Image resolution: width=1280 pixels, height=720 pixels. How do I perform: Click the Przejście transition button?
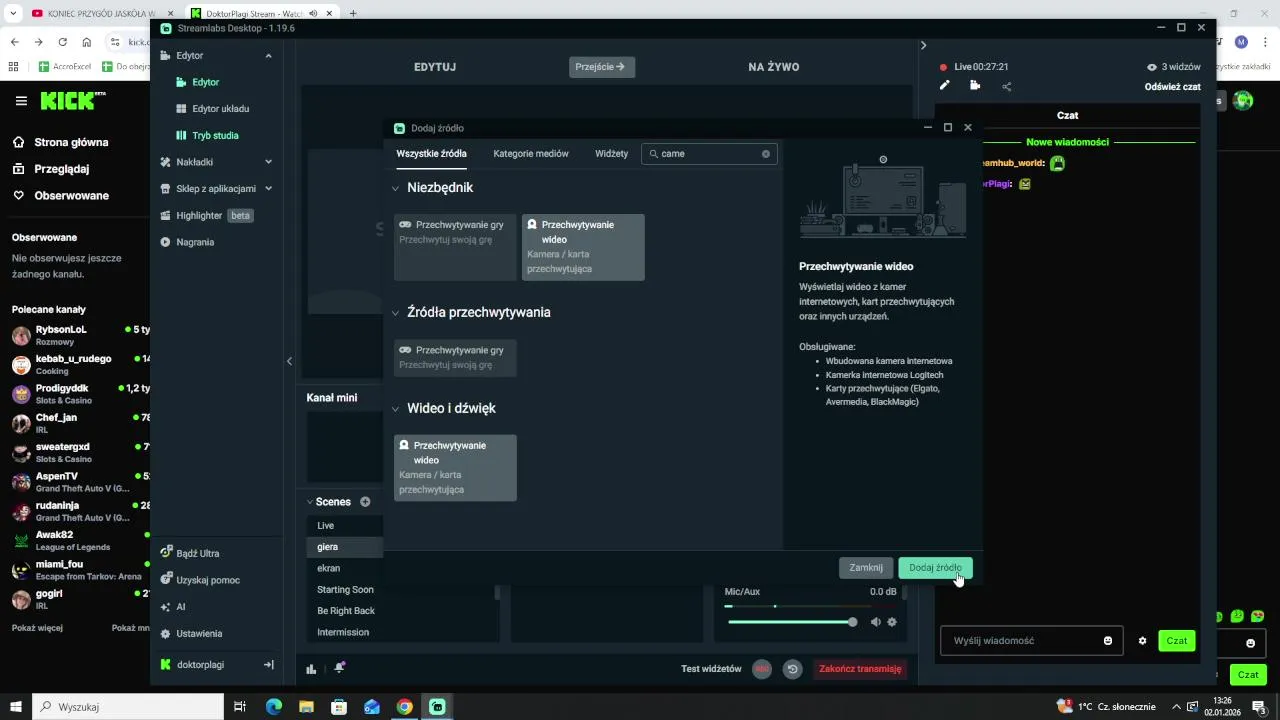click(601, 67)
